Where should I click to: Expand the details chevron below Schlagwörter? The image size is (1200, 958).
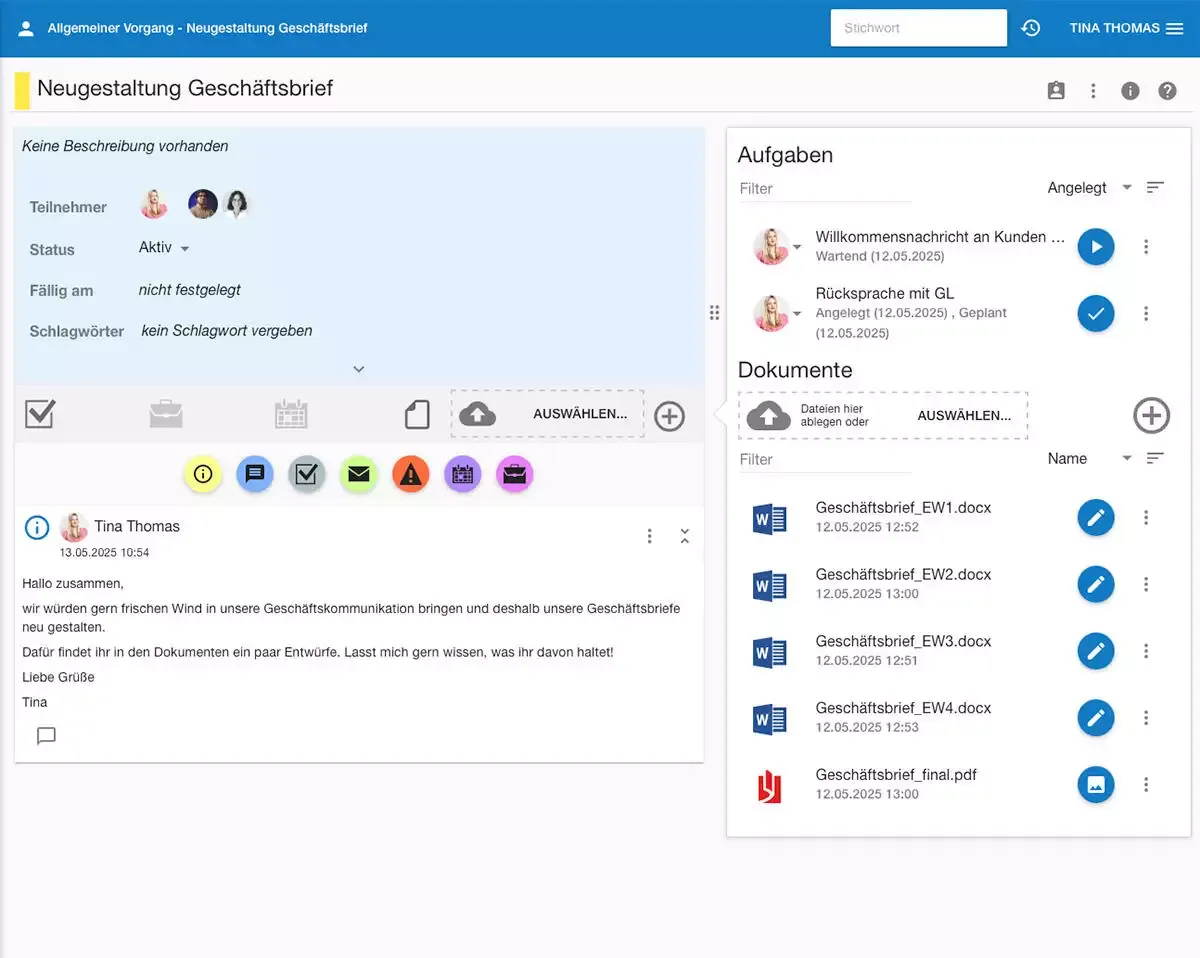tap(359, 369)
